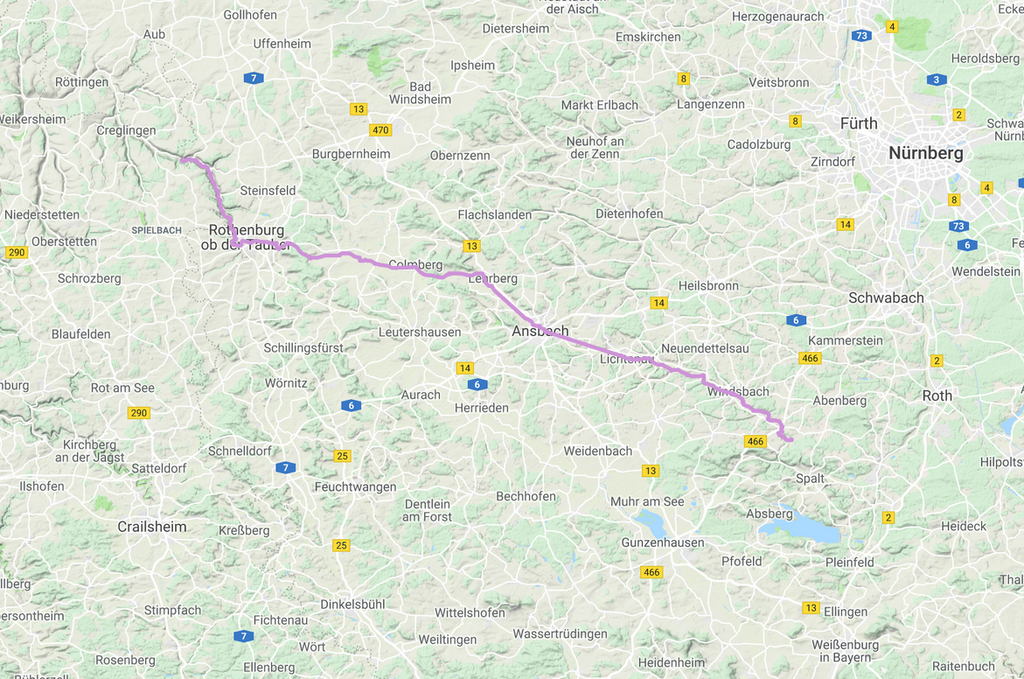
Task: Click the blue 6 shield above Herrieden
Action: coord(477,385)
